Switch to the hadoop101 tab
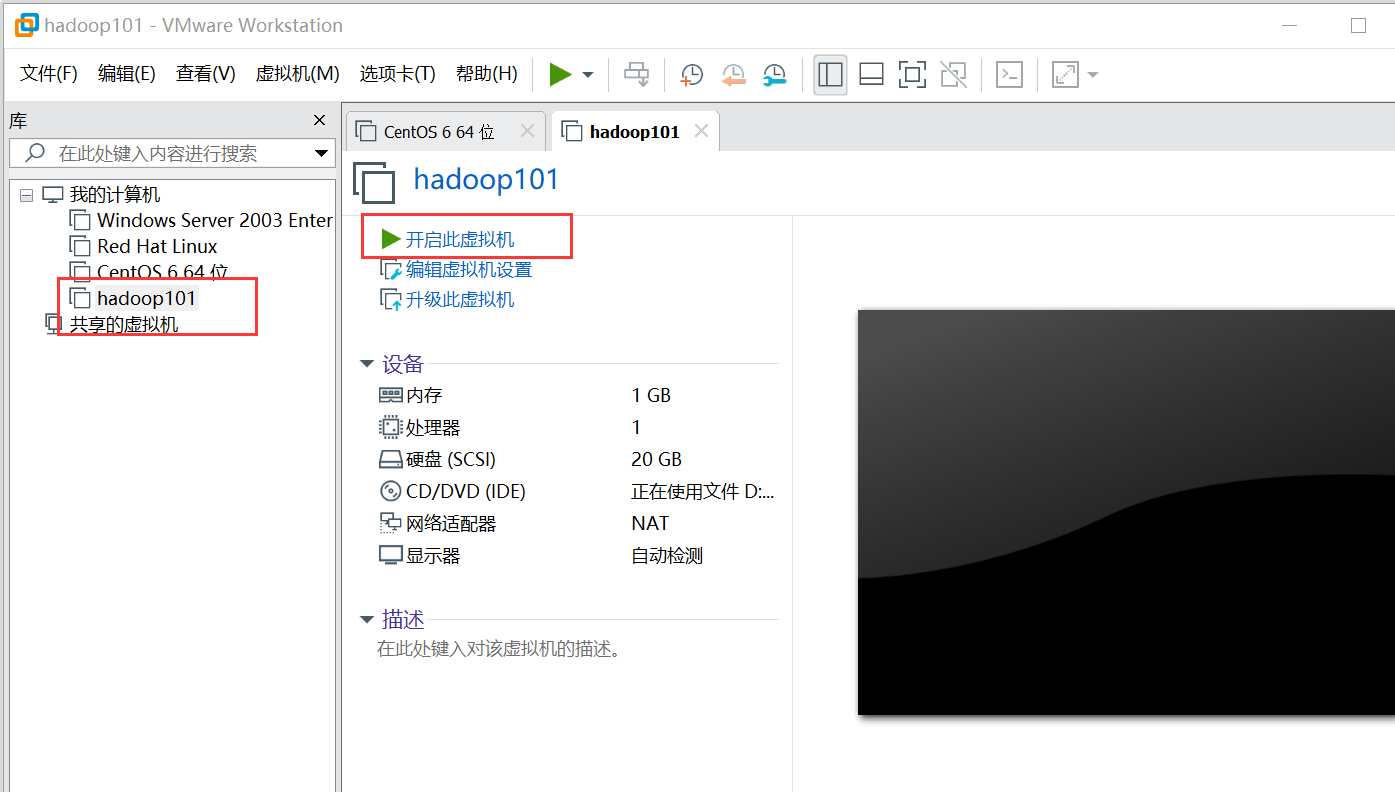 pyautogui.click(x=634, y=132)
